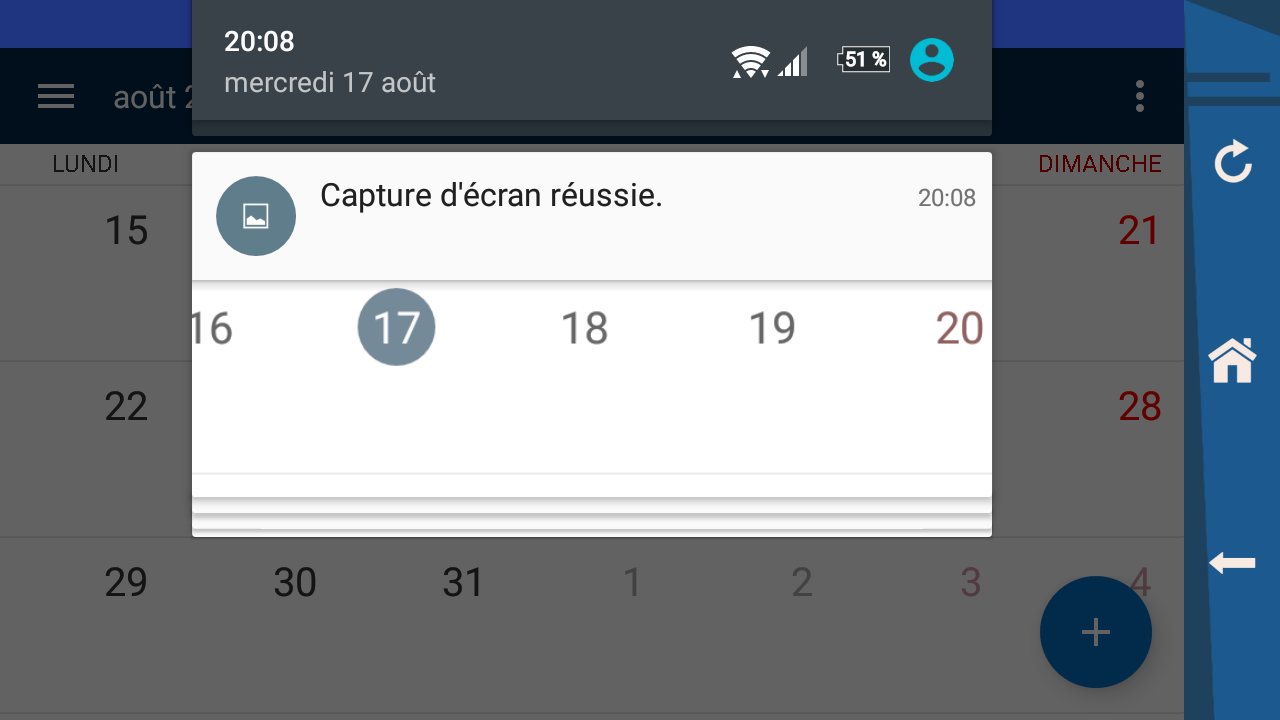Select Monday 15 in calendar
This screenshot has width=1280, height=720.
pos(126,231)
